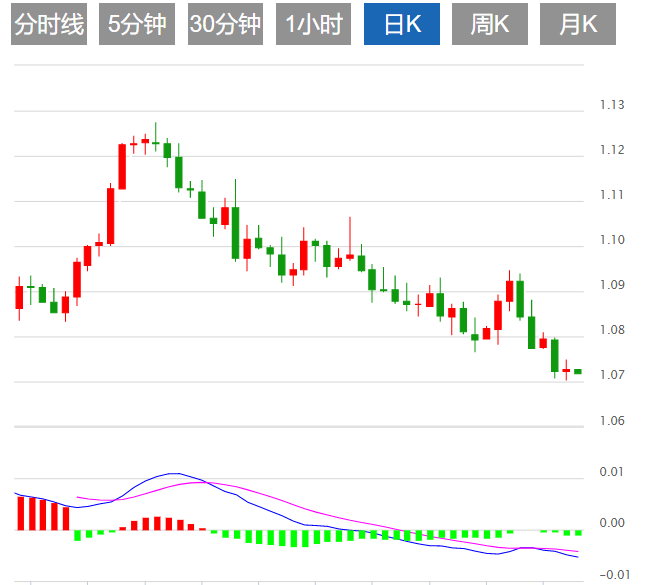Click the 1.11 price axis label

point(612,194)
